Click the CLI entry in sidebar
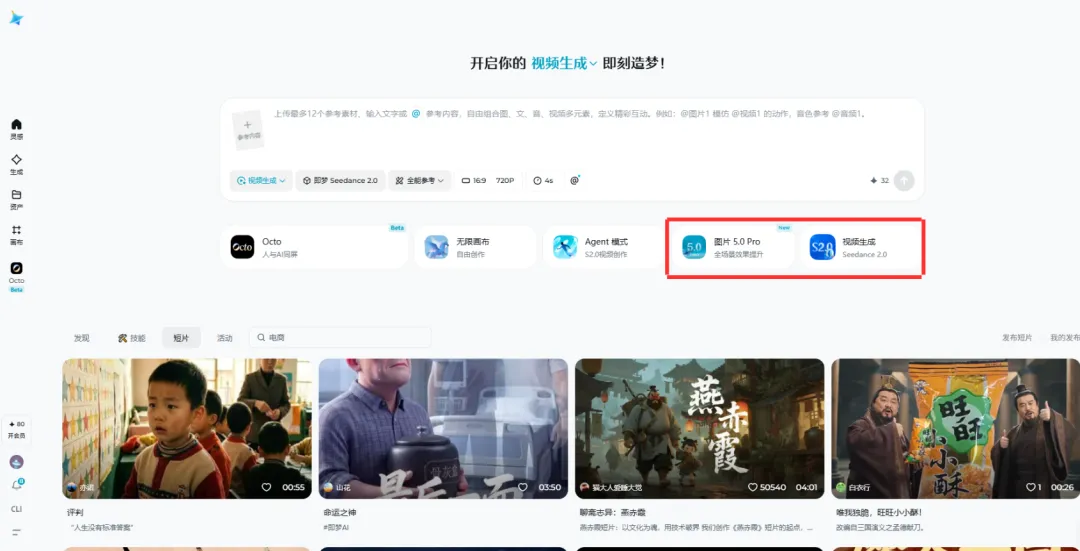Viewport: 1080px width, 551px height. [17, 509]
